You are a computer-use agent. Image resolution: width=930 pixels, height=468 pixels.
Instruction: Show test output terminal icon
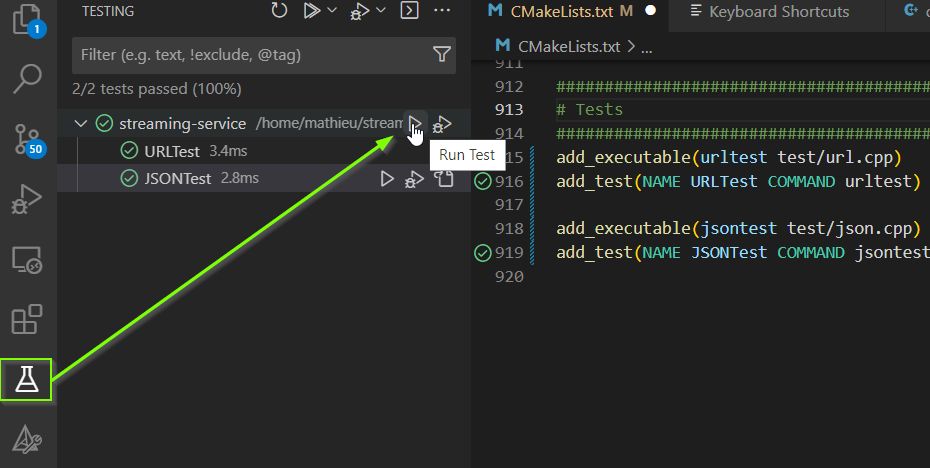pyautogui.click(x=409, y=11)
